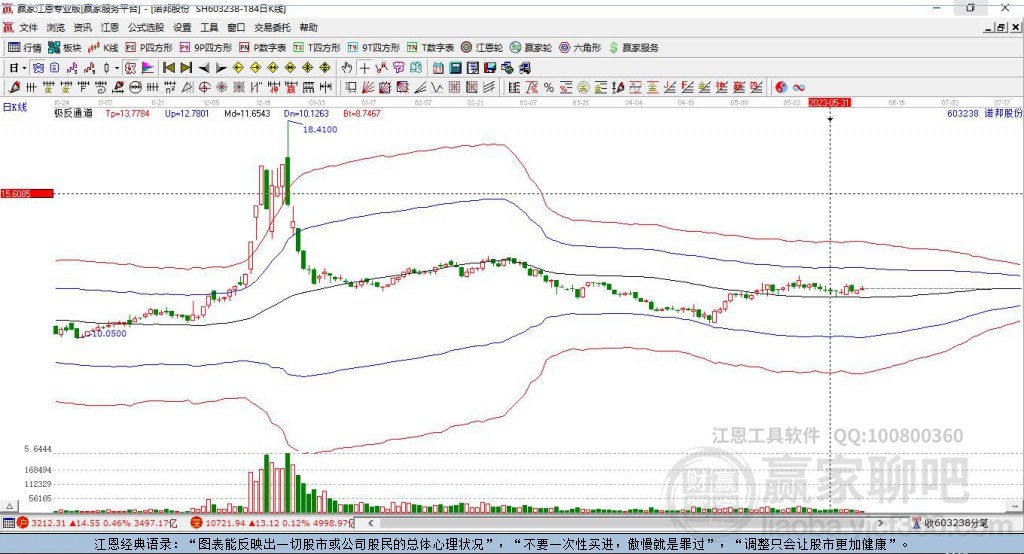Viewport: 1024px width, 554px height.
Task: Click the 日K线 label
Action: pos(15,107)
